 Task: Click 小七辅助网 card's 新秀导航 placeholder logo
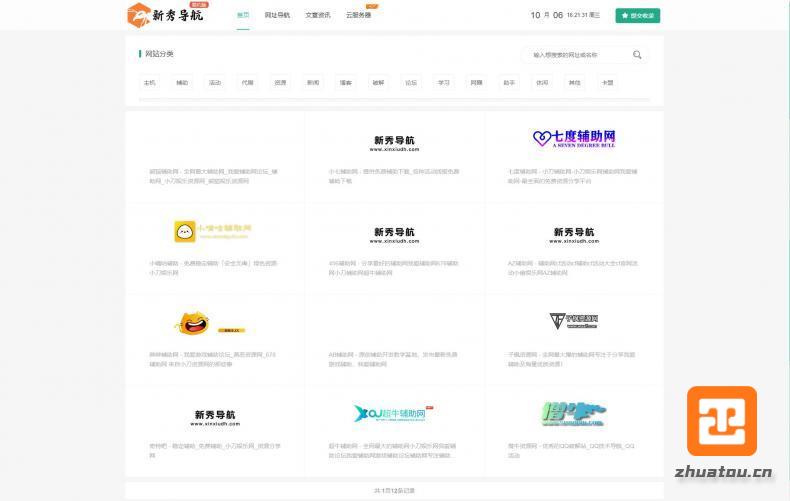click(x=394, y=143)
